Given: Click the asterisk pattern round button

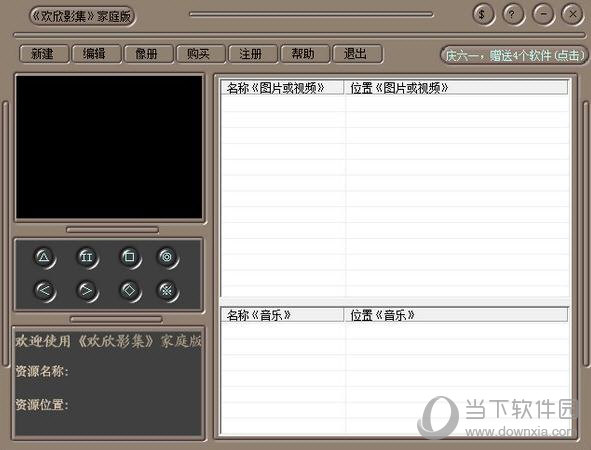Looking at the screenshot, I should pyautogui.click(x=167, y=291).
